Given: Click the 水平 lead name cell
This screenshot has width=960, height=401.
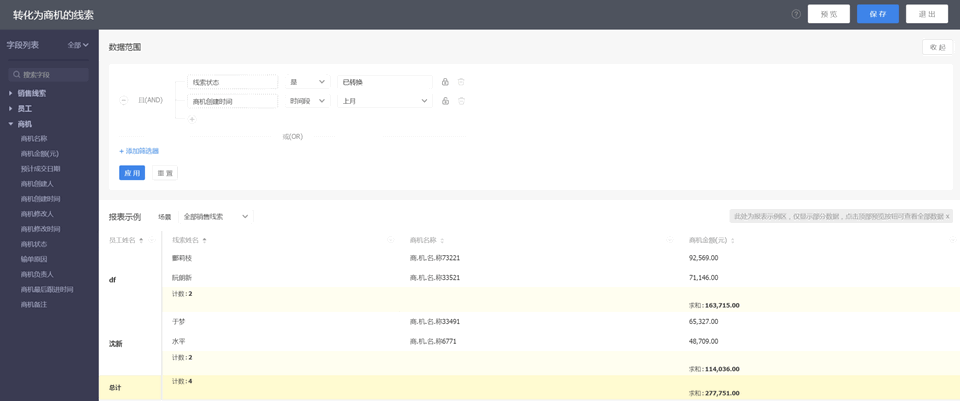Looking at the screenshot, I should [179, 341].
